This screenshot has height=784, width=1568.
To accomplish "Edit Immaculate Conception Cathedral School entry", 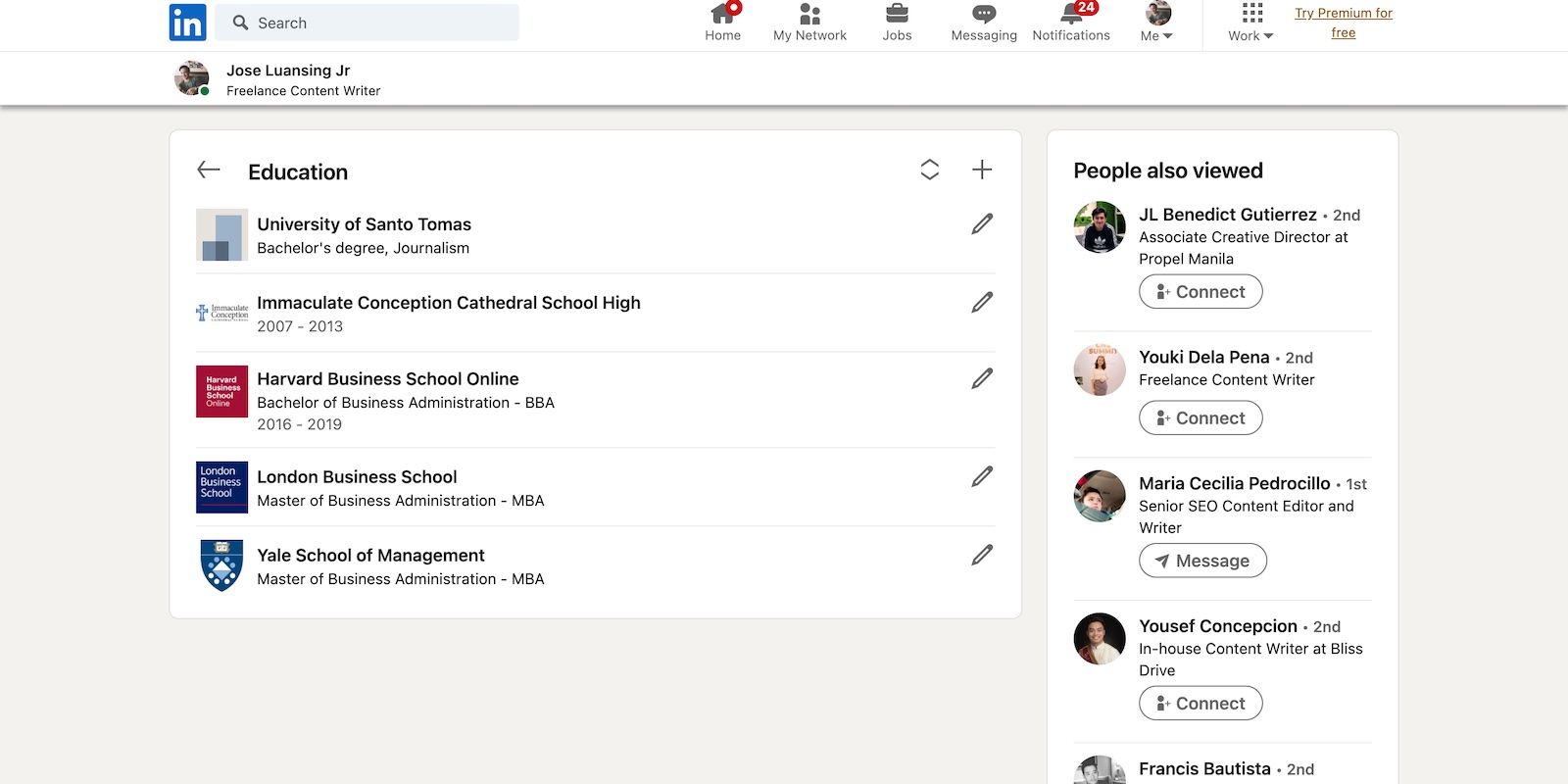I will pyautogui.click(x=982, y=302).
